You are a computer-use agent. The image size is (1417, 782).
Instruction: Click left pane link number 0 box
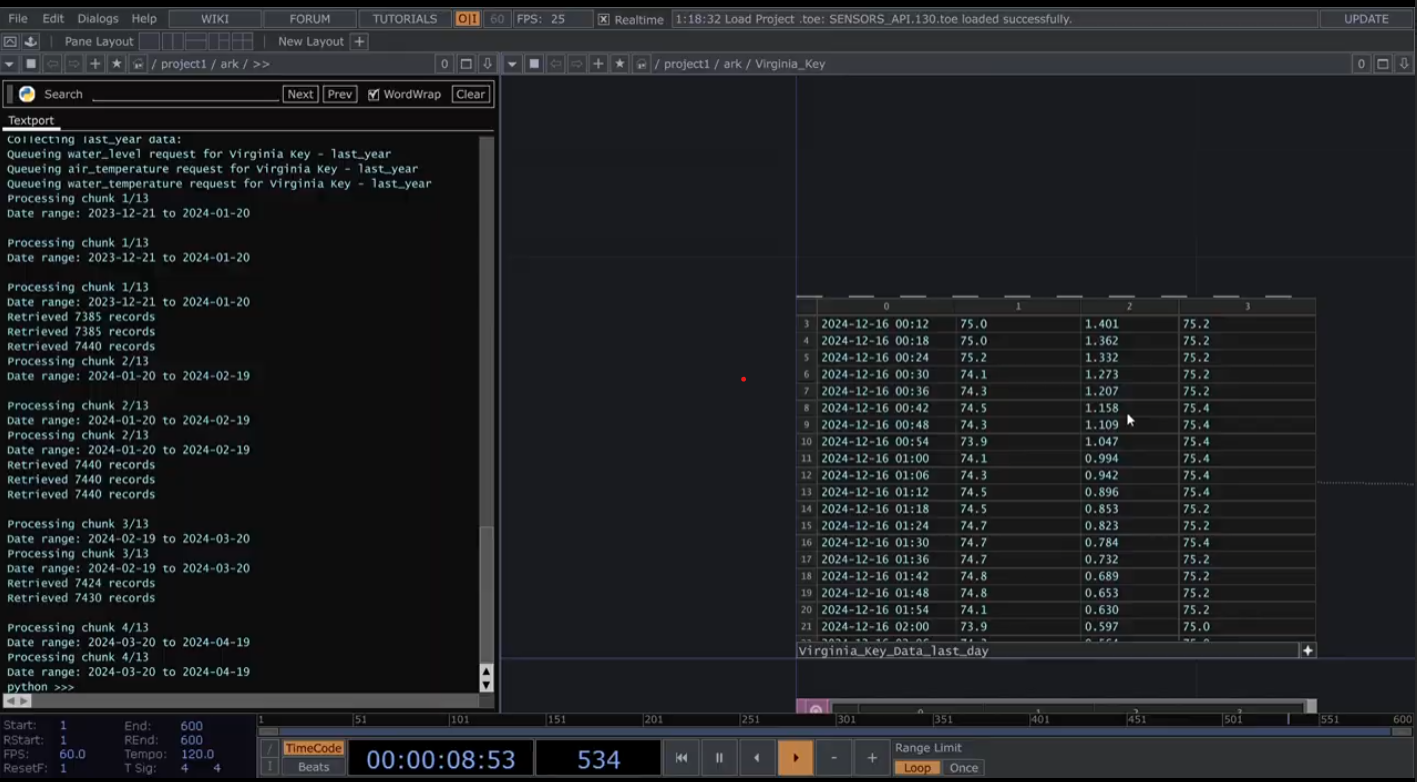[x=444, y=64]
